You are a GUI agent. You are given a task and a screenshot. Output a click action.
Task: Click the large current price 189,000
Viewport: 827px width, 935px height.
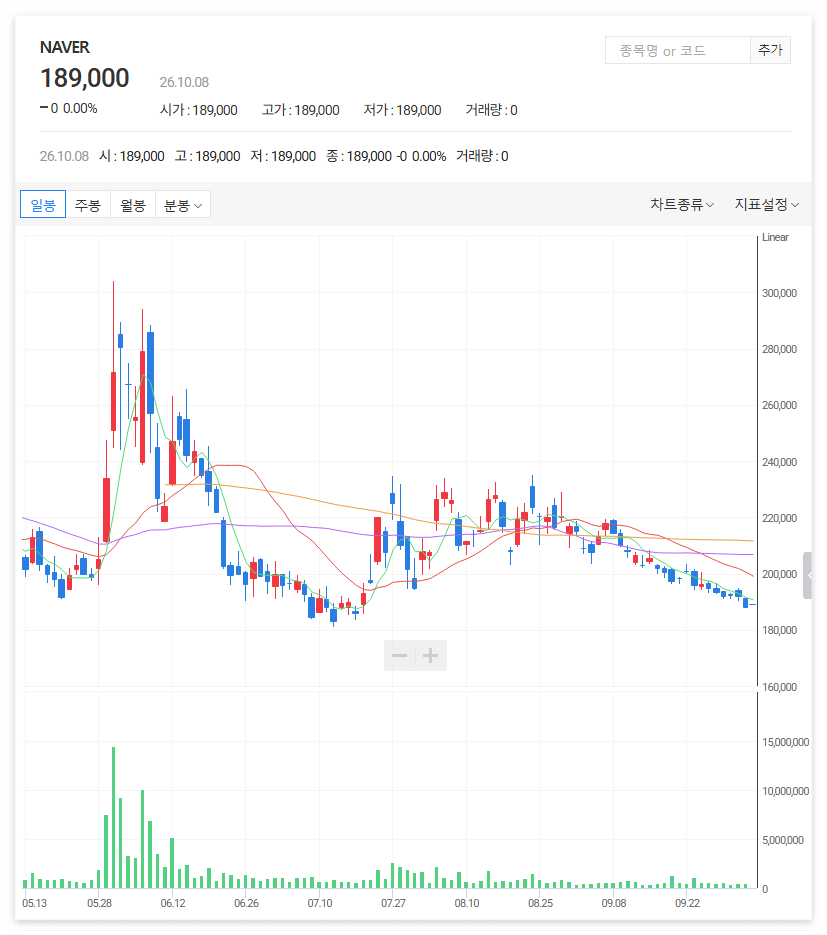tap(85, 78)
